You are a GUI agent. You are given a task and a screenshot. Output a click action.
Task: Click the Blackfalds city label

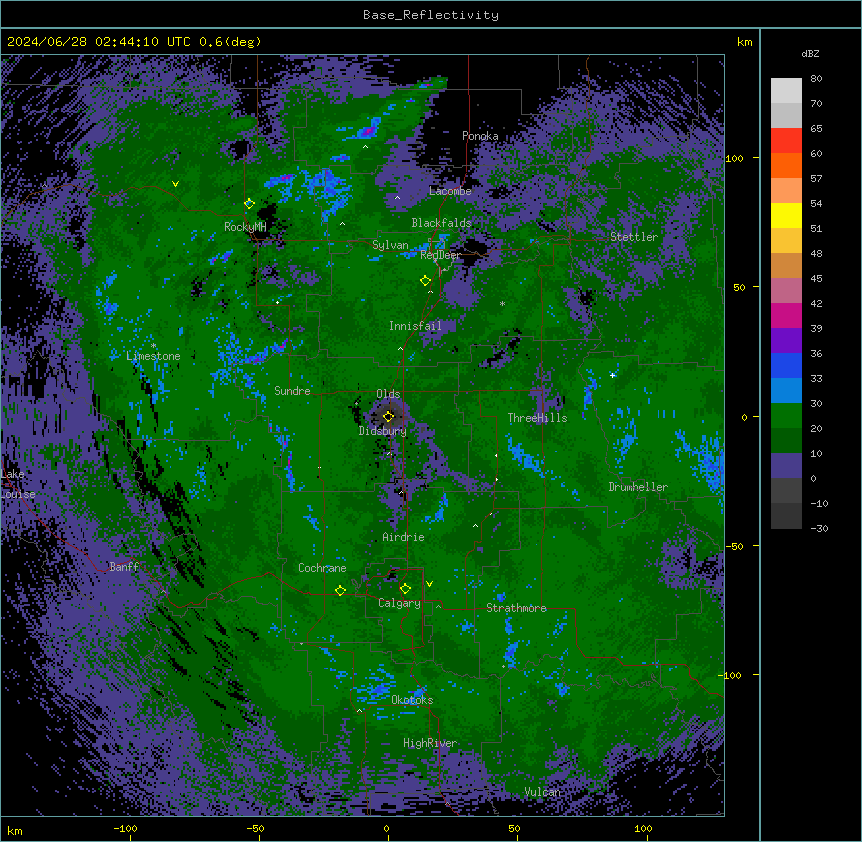click(441, 223)
